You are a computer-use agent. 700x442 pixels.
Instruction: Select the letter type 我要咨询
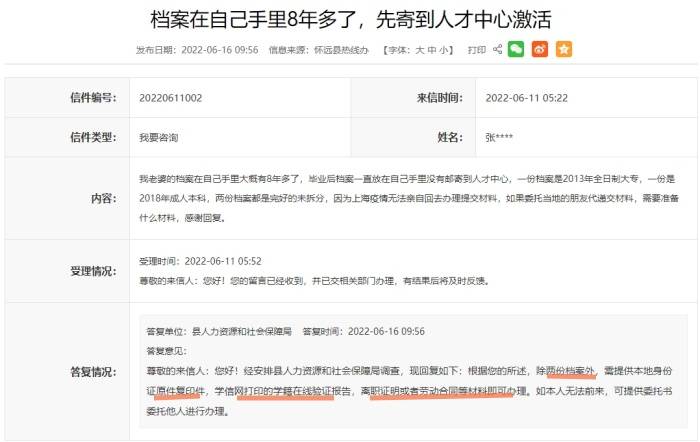(x=158, y=138)
